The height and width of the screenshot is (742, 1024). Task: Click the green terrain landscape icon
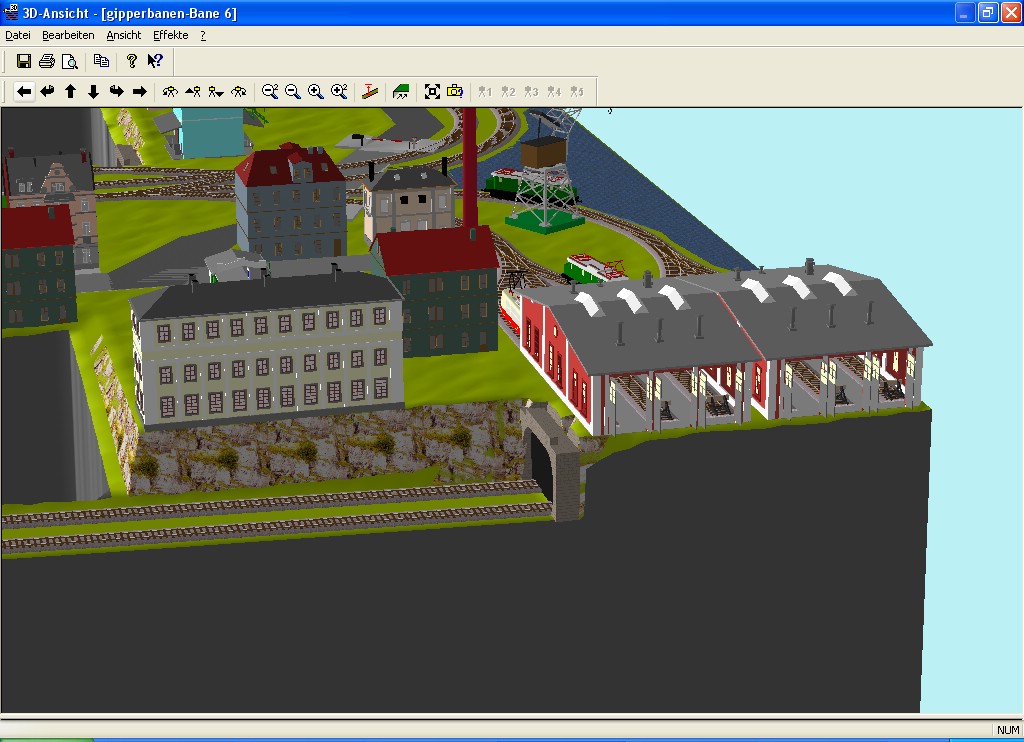point(400,91)
